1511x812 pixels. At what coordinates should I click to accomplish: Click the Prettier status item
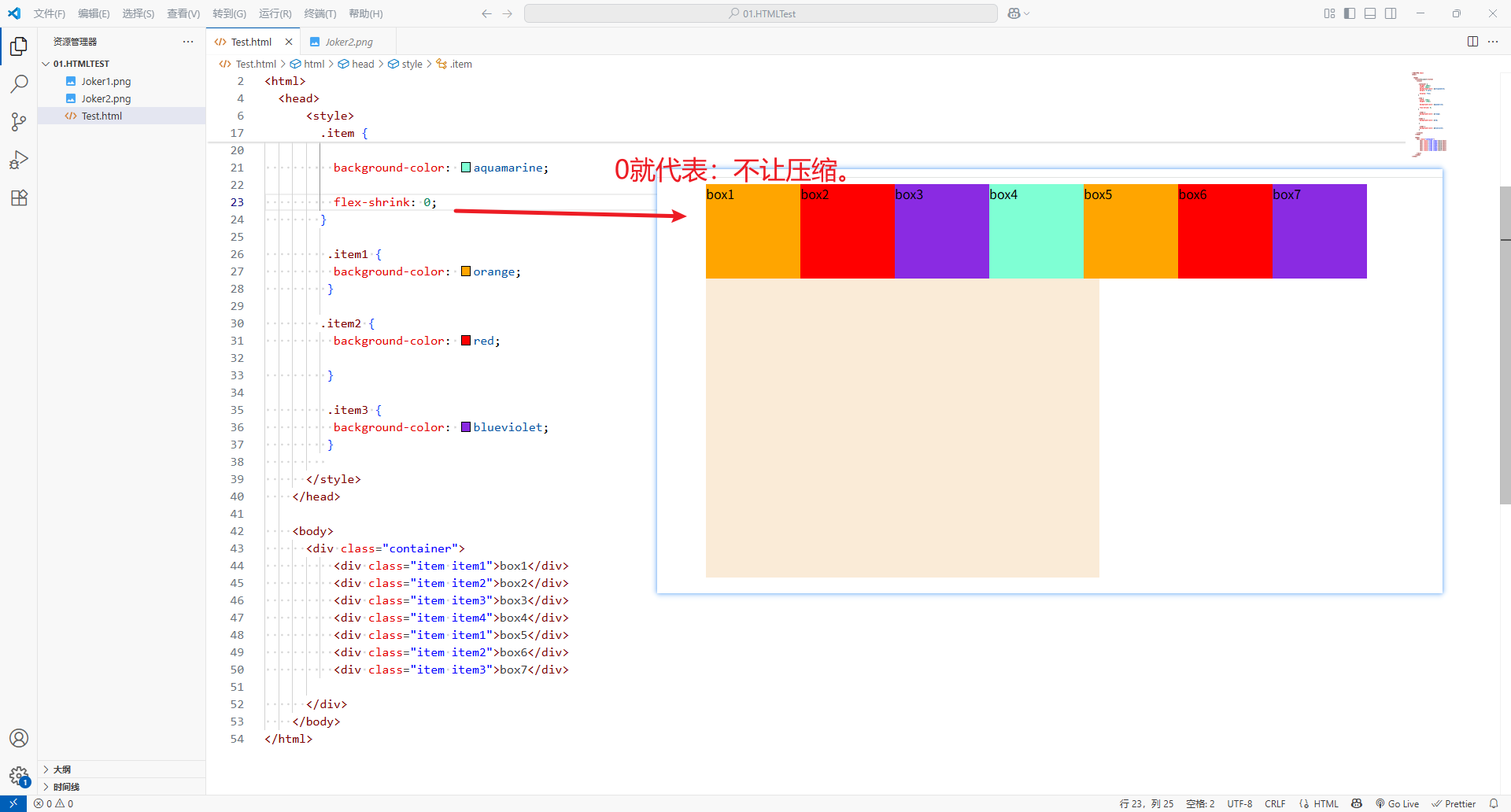(x=1454, y=803)
